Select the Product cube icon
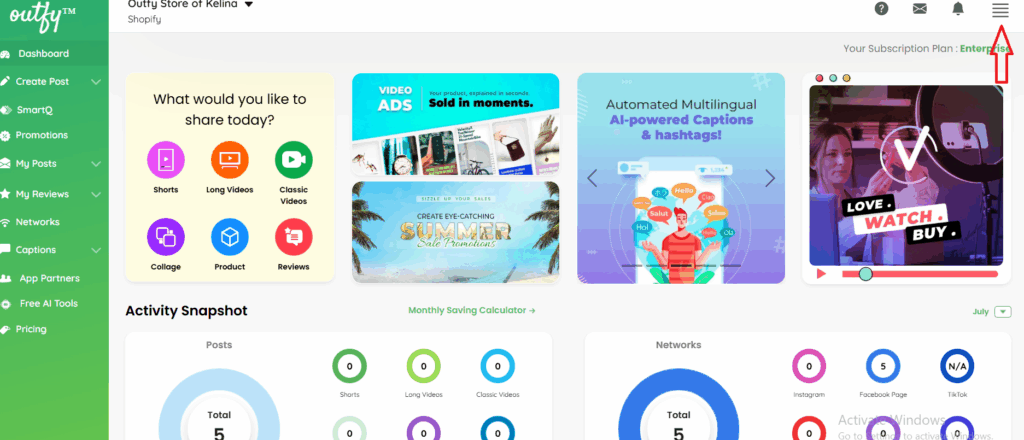 (x=229, y=236)
